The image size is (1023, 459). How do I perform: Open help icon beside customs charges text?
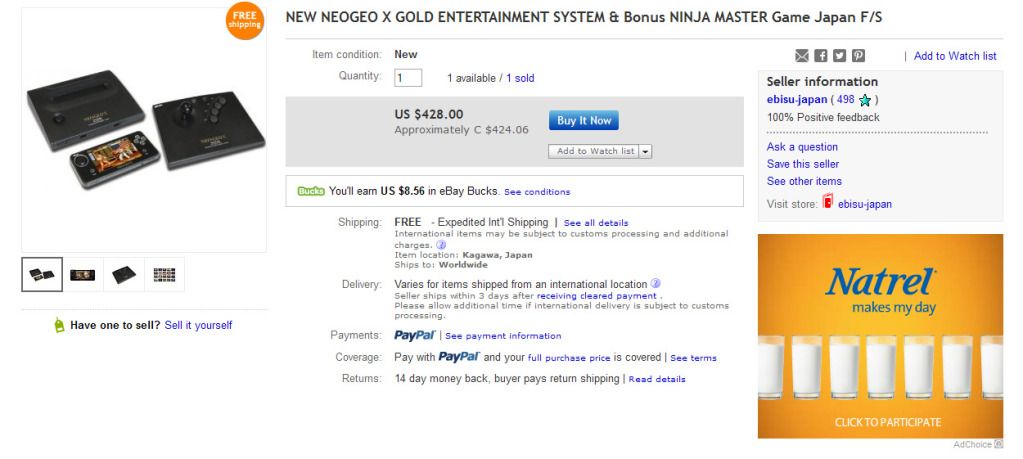coord(441,244)
